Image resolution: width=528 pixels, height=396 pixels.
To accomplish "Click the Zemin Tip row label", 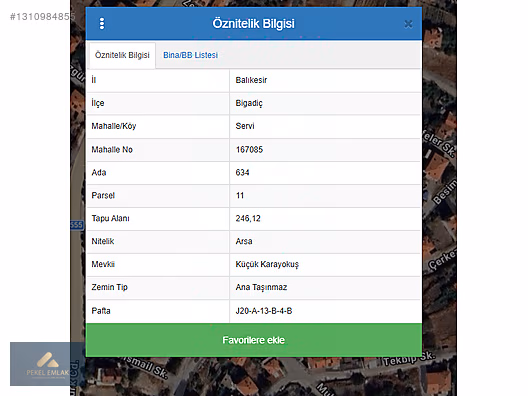I will click(109, 287).
